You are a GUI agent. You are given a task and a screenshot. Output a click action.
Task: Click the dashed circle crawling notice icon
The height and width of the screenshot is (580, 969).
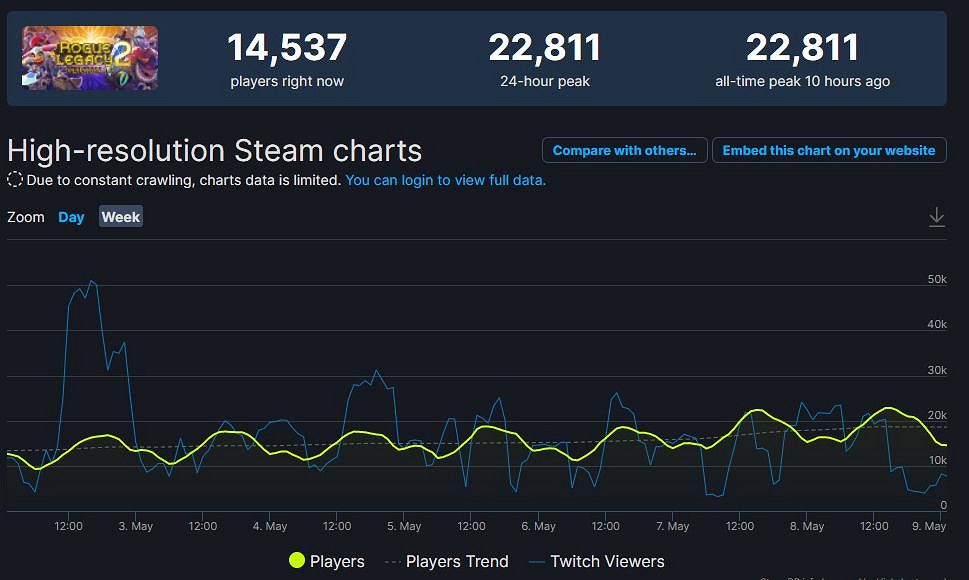coord(15,180)
